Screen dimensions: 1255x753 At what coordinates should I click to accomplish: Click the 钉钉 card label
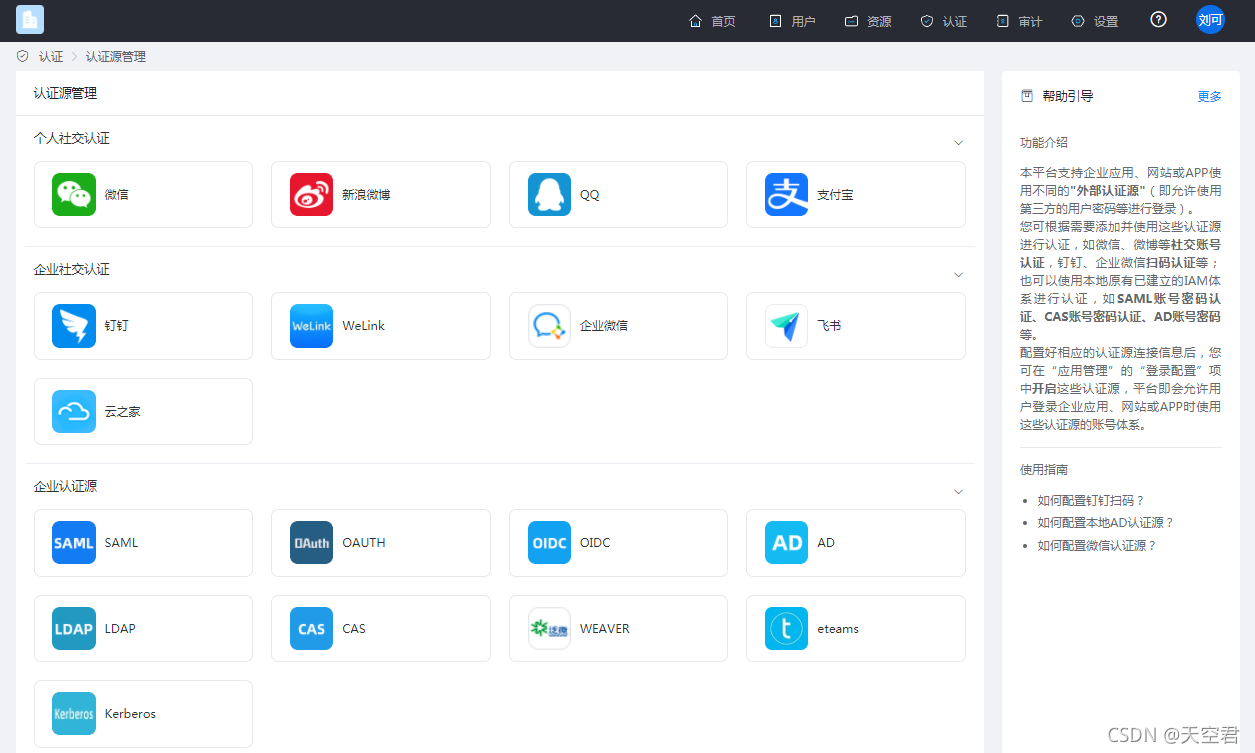117,326
